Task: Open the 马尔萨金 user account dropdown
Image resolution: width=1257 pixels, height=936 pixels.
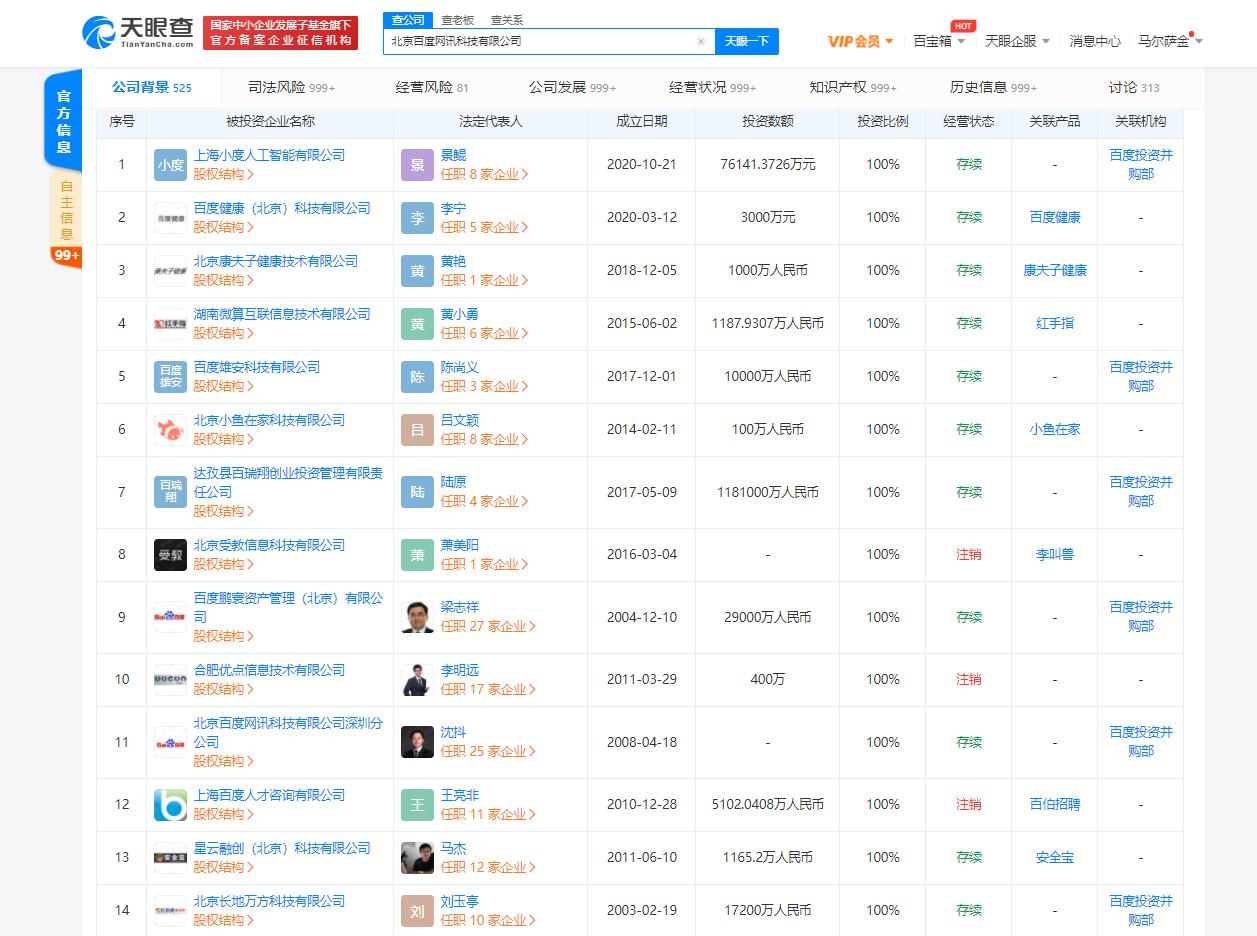Action: point(1169,41)
